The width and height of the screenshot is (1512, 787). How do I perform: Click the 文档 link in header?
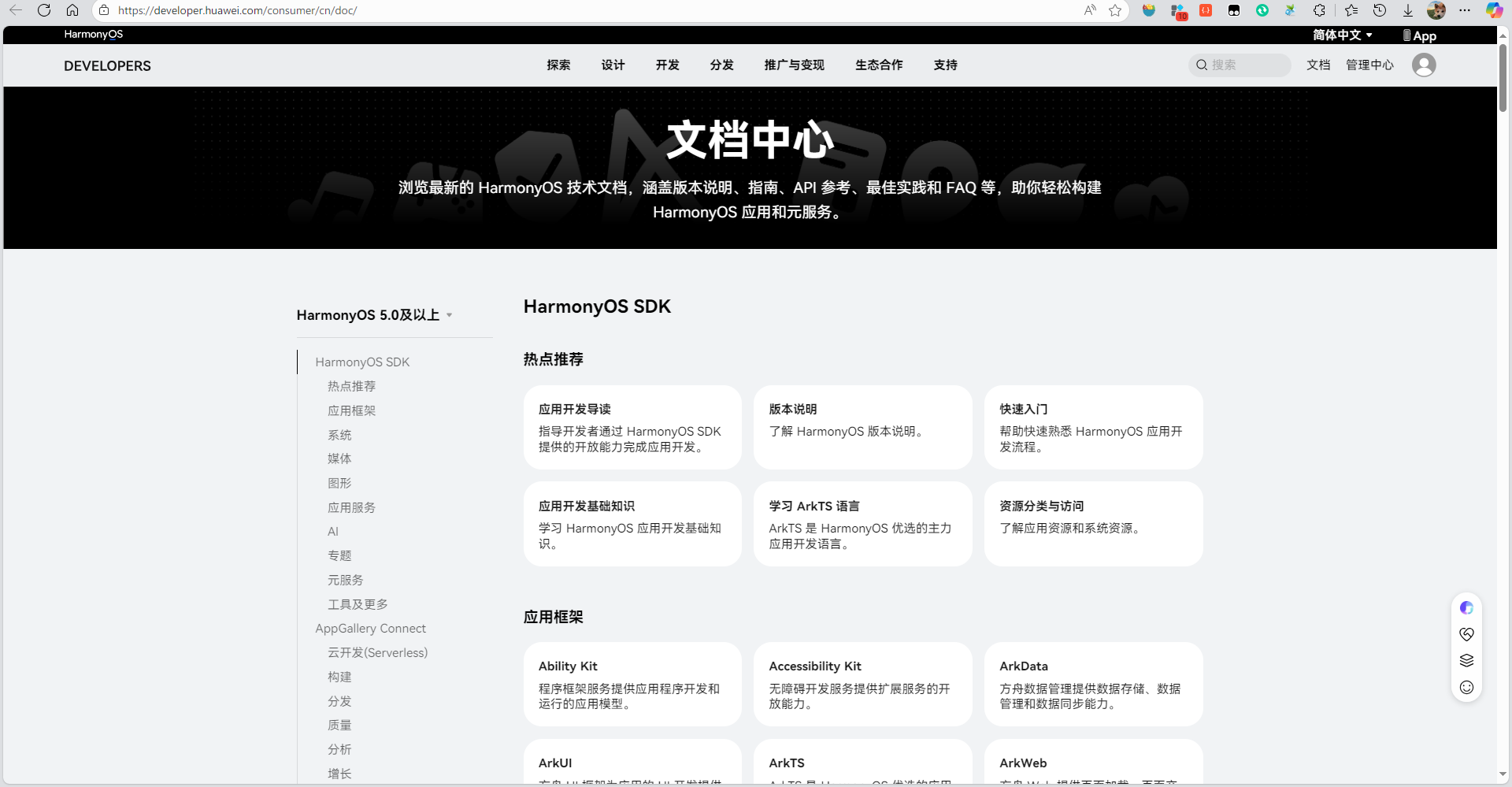click(1318, 65)
